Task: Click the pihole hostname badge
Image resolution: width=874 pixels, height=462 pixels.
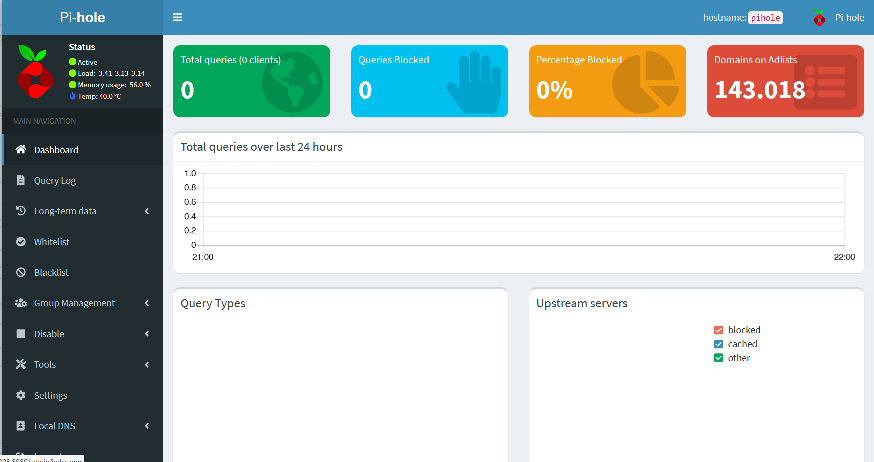Action: [765, 18]
